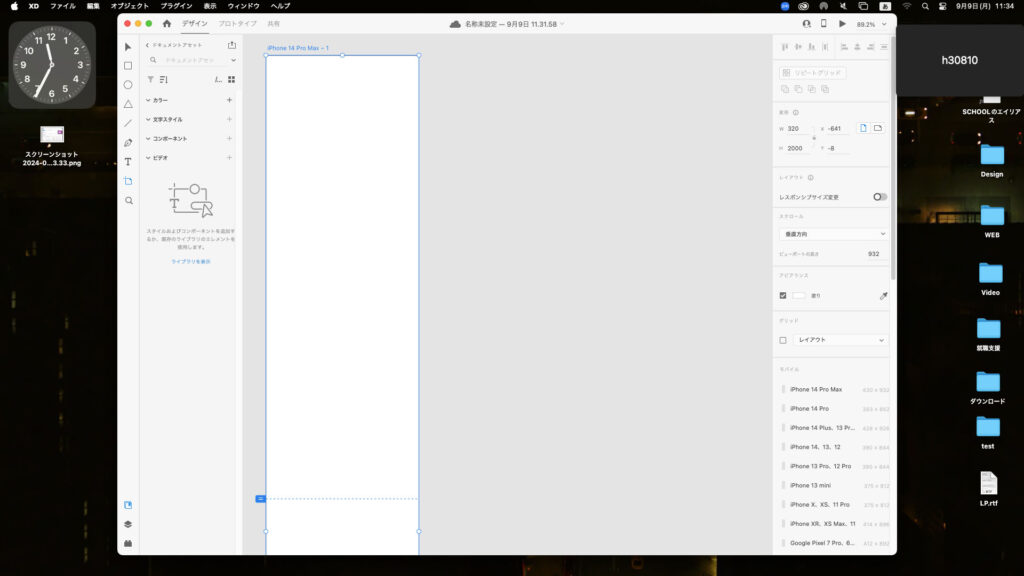Switch assets panel to grid view
Viewport: 1024px width, 576px height.
[x=231, y=80]
